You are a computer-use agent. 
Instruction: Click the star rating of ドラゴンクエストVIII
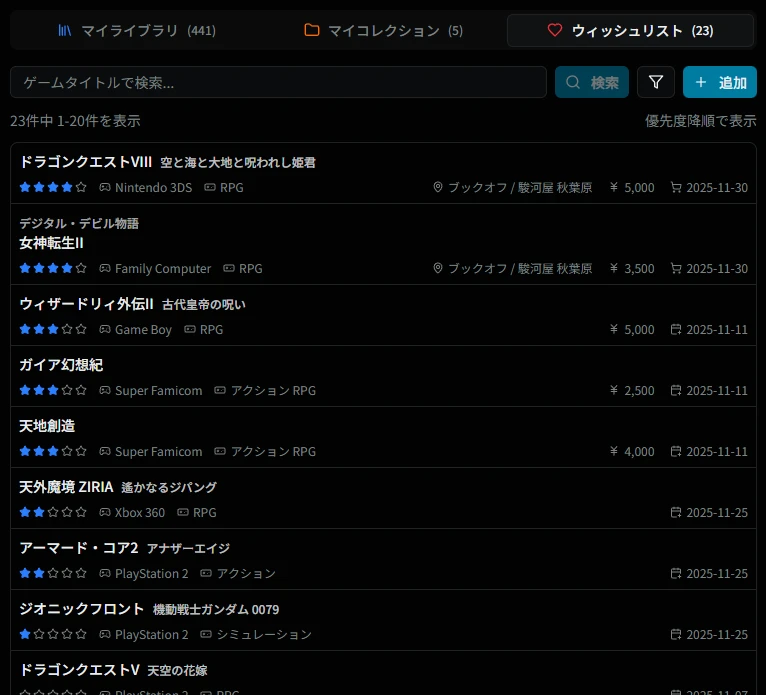[x=53, y=187]
